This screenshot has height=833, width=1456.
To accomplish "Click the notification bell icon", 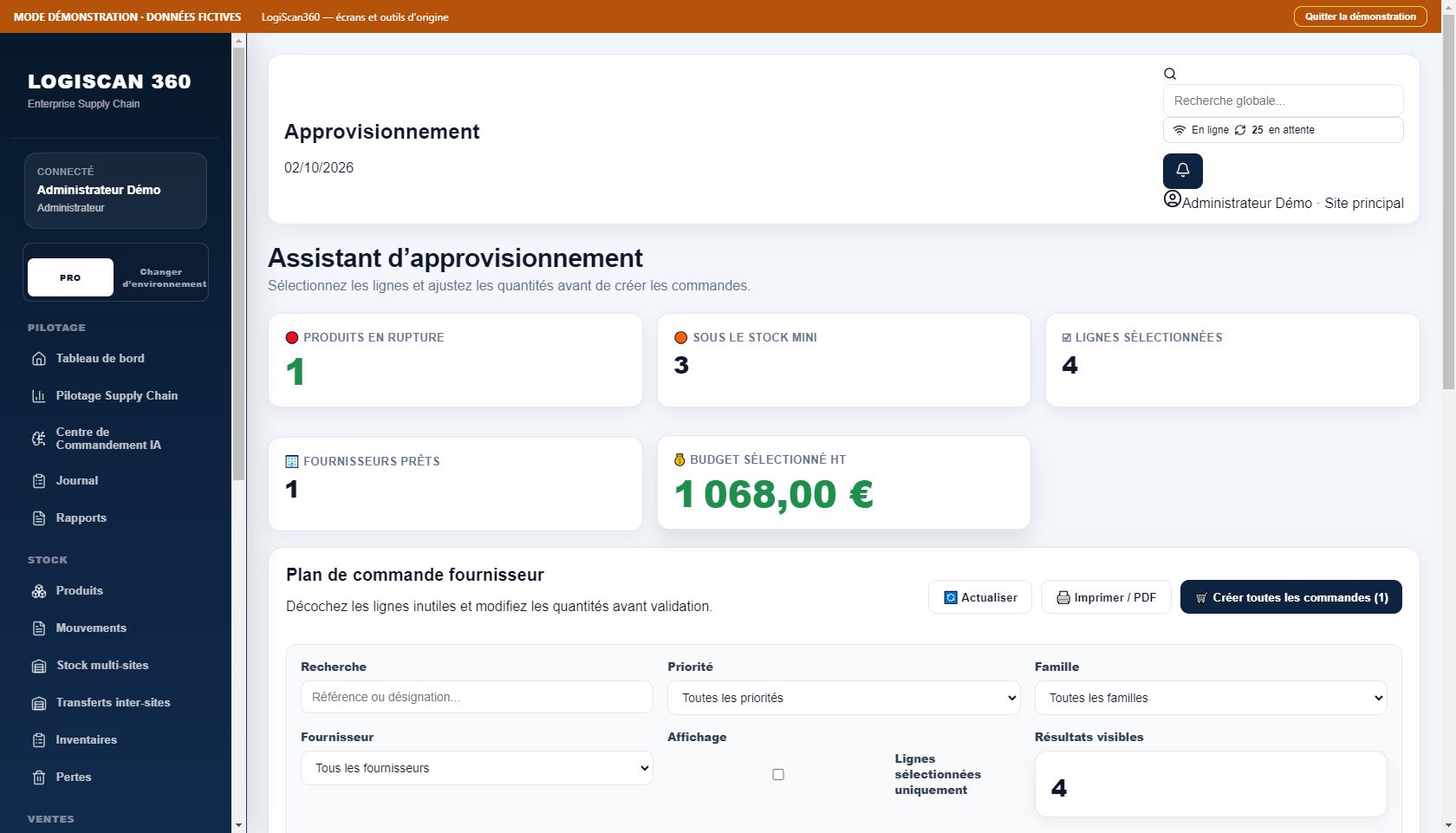I will 1182,171.
